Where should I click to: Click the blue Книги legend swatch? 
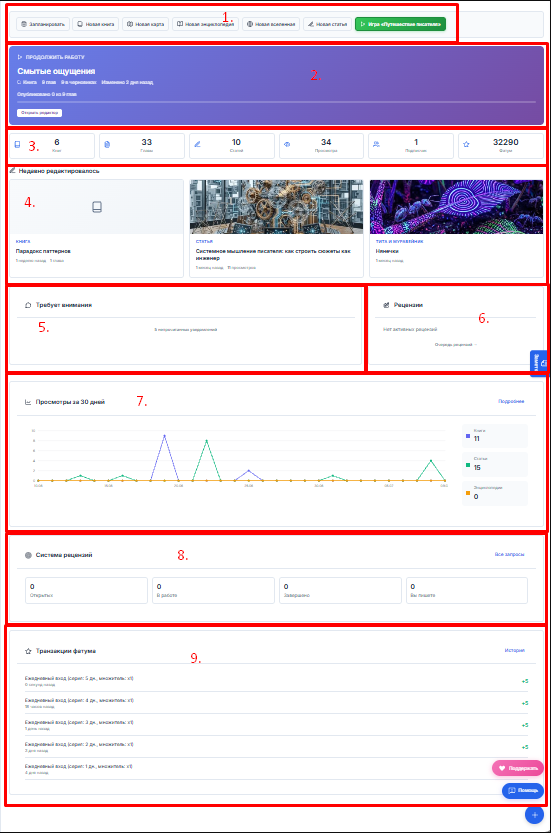[468, 436]
